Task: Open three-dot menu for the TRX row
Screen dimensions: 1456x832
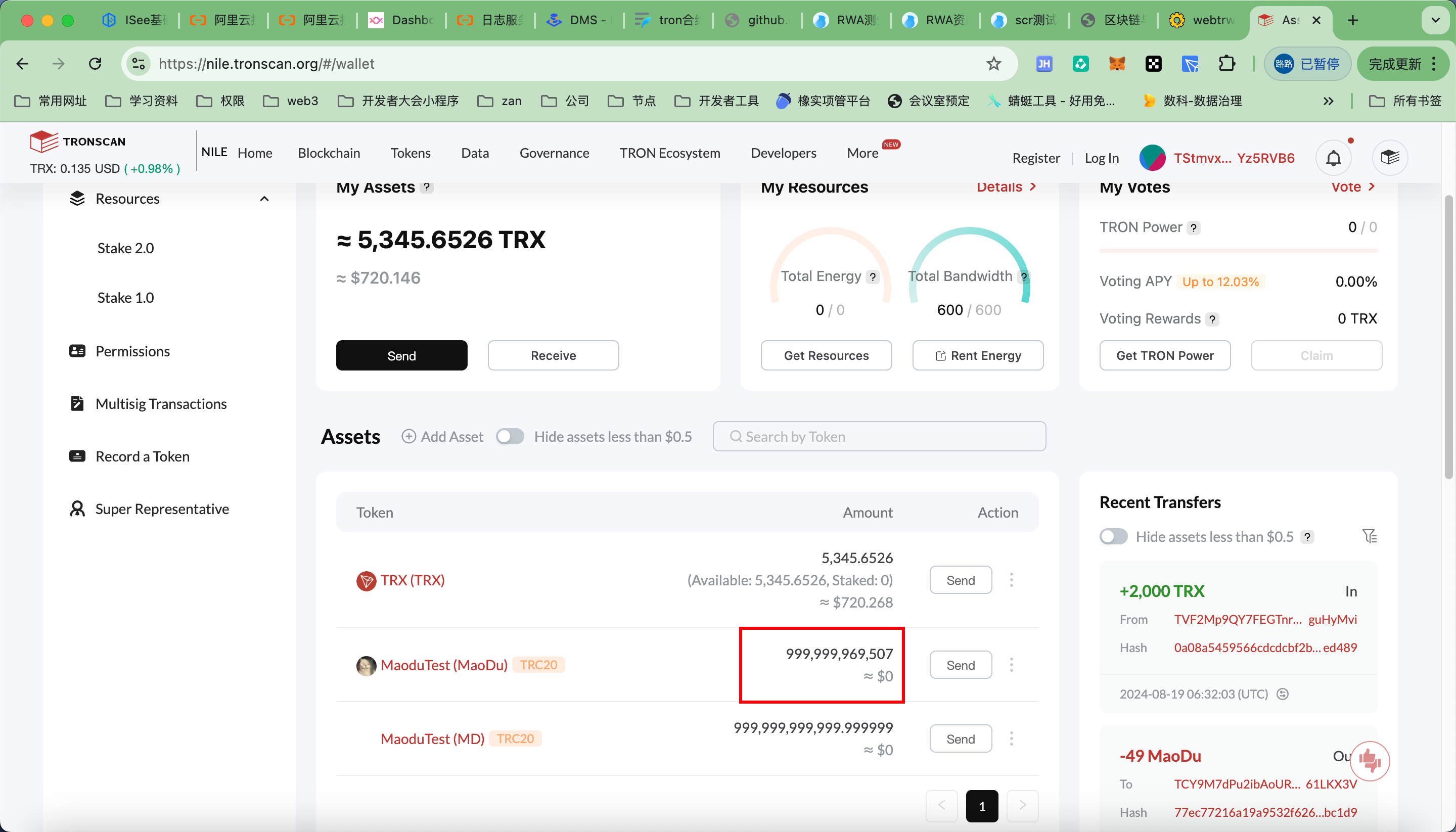Action: click(1012, 580)
